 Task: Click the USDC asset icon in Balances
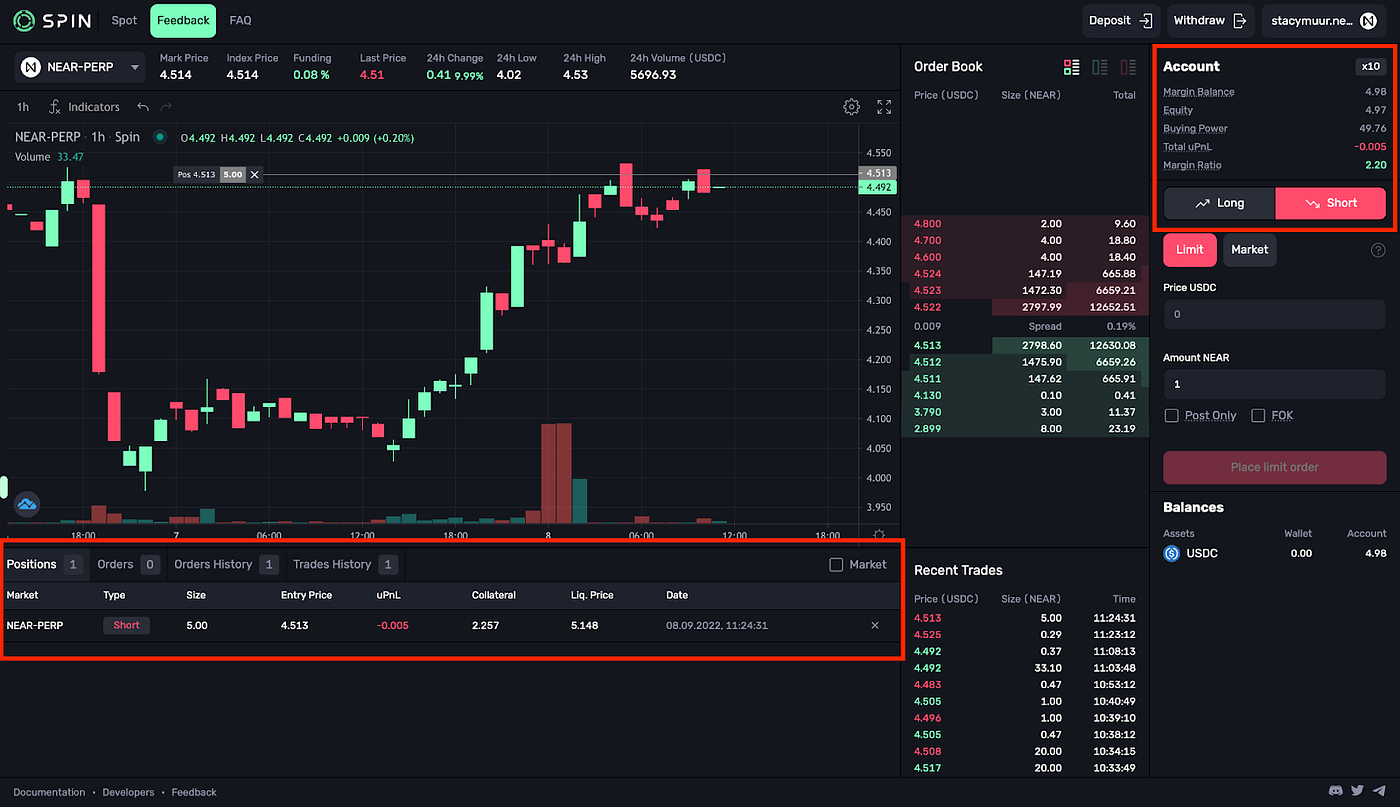coord(1172,553)
